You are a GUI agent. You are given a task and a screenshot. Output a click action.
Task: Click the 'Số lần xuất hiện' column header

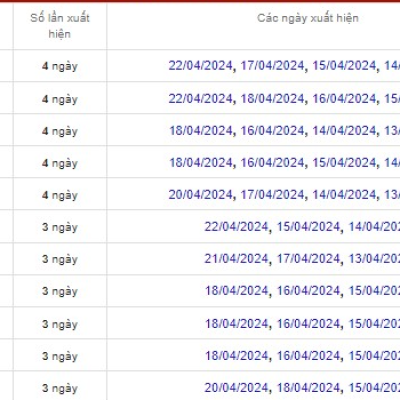(60, 26)
